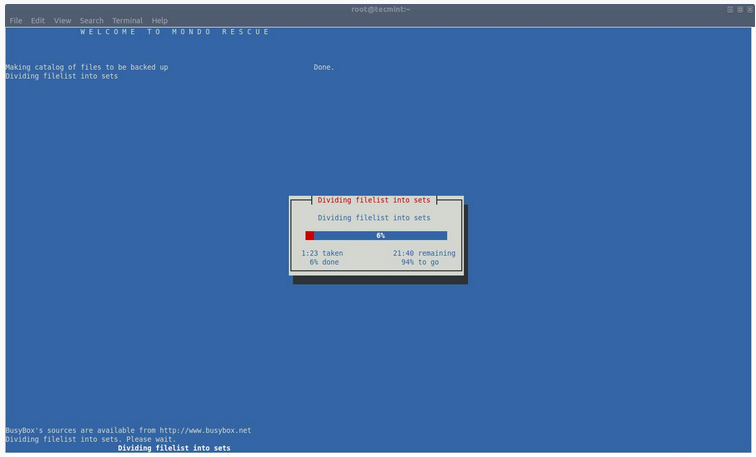Close the terminal window
The height and width of the screenshot is (457, 756).
[748, 9]
